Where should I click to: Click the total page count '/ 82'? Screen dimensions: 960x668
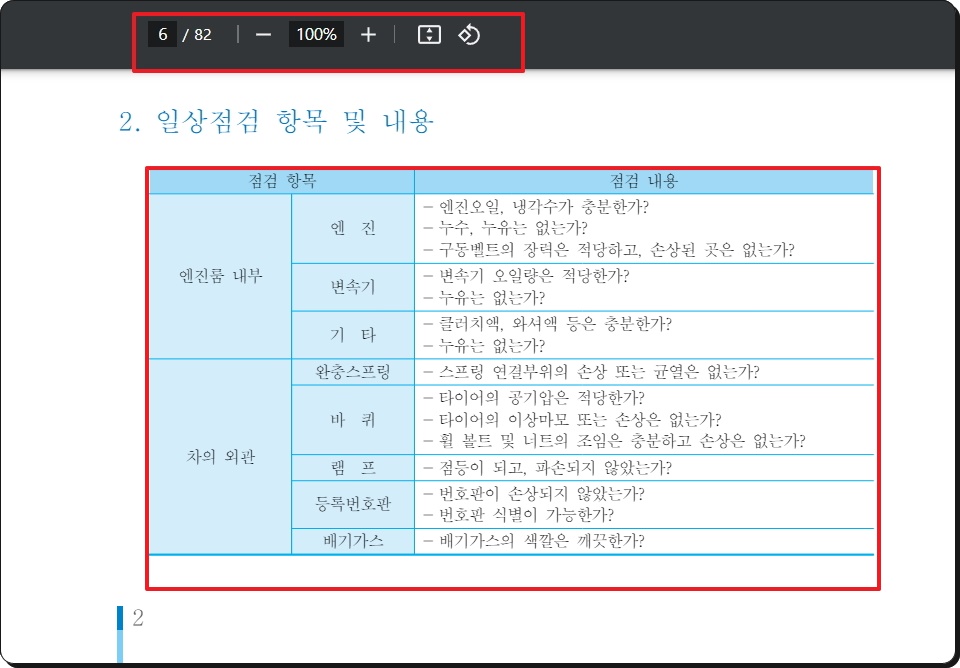click(x=197, y=35)
